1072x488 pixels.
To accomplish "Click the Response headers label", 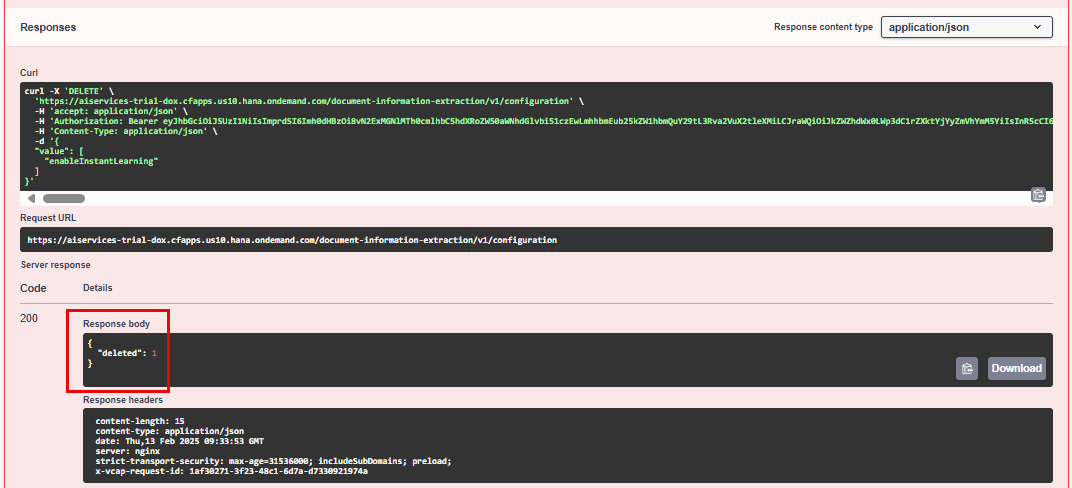I will click(123, 400).
